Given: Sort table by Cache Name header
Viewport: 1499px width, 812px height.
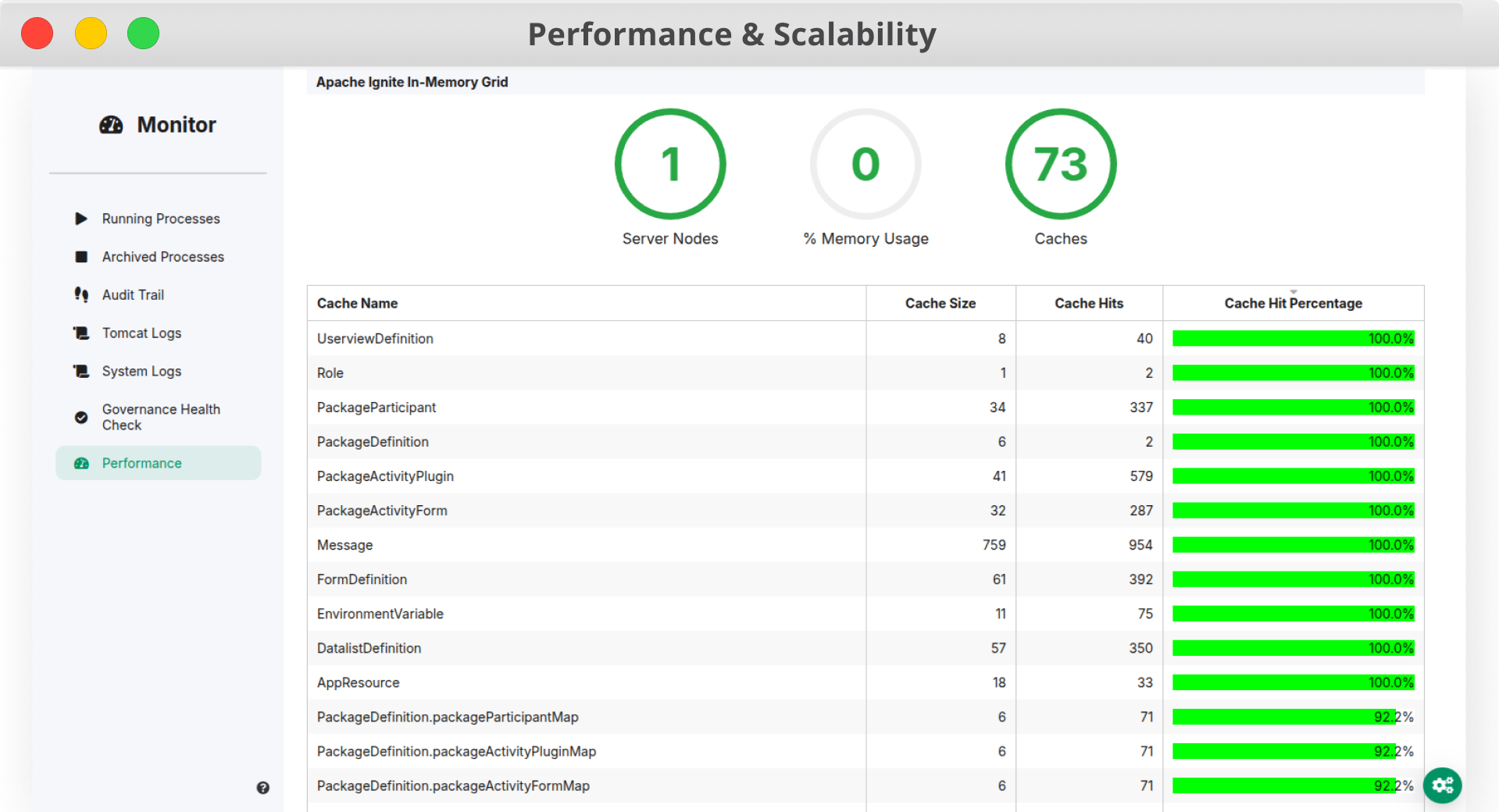Looking at the screenshot, I should pyautogui.click(x=357, y=304).
